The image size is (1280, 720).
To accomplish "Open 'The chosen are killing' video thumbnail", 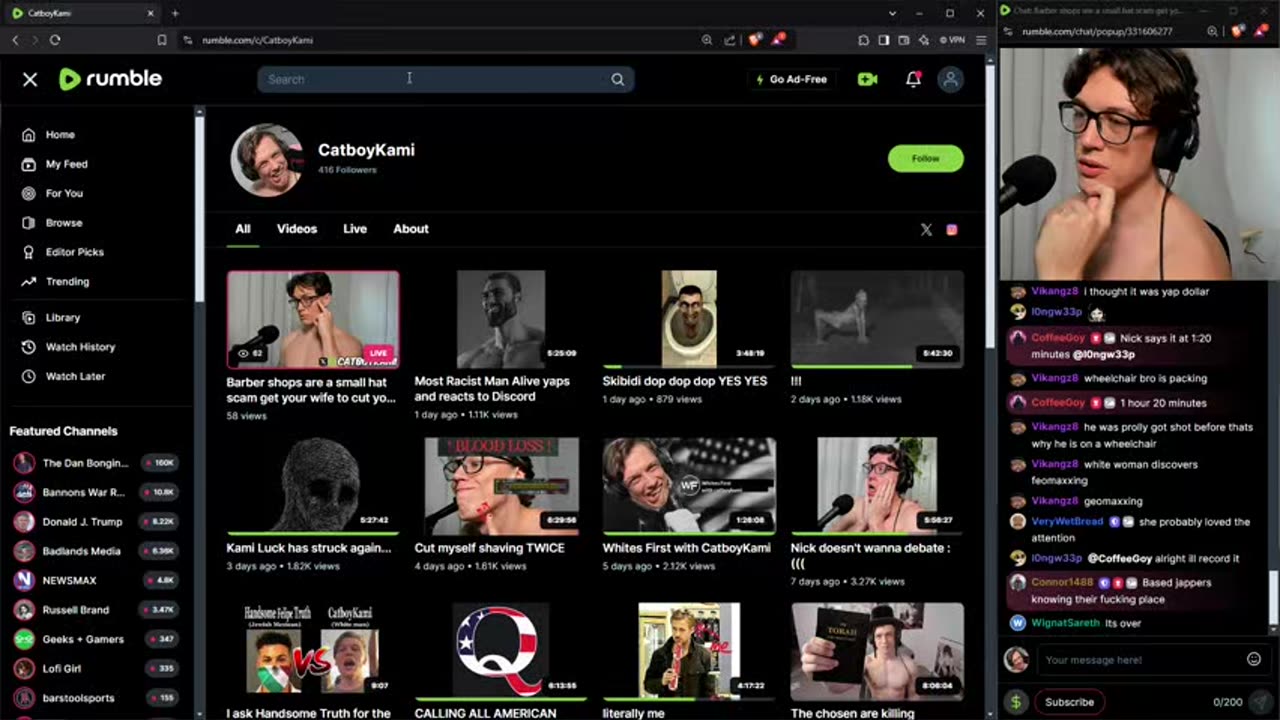I will click(x=877, y=650).
